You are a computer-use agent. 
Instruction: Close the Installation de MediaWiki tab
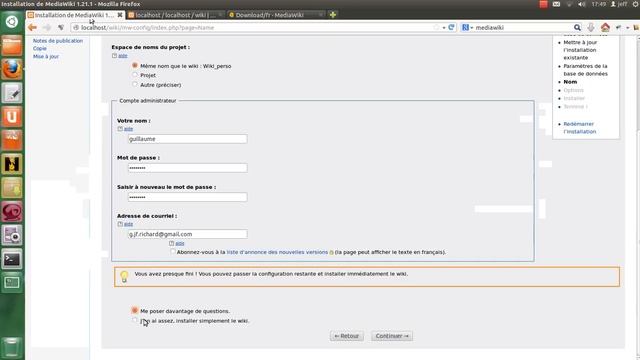[120, 15]
